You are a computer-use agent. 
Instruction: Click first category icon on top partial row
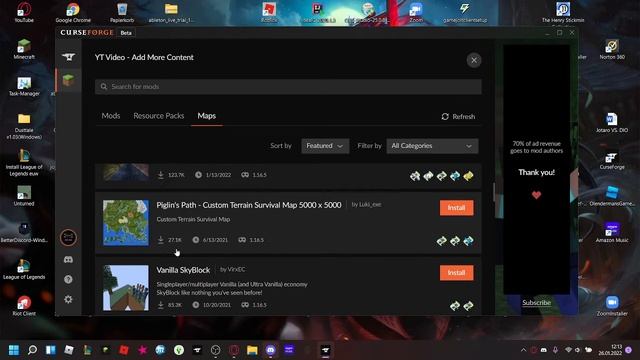point(415,176)
